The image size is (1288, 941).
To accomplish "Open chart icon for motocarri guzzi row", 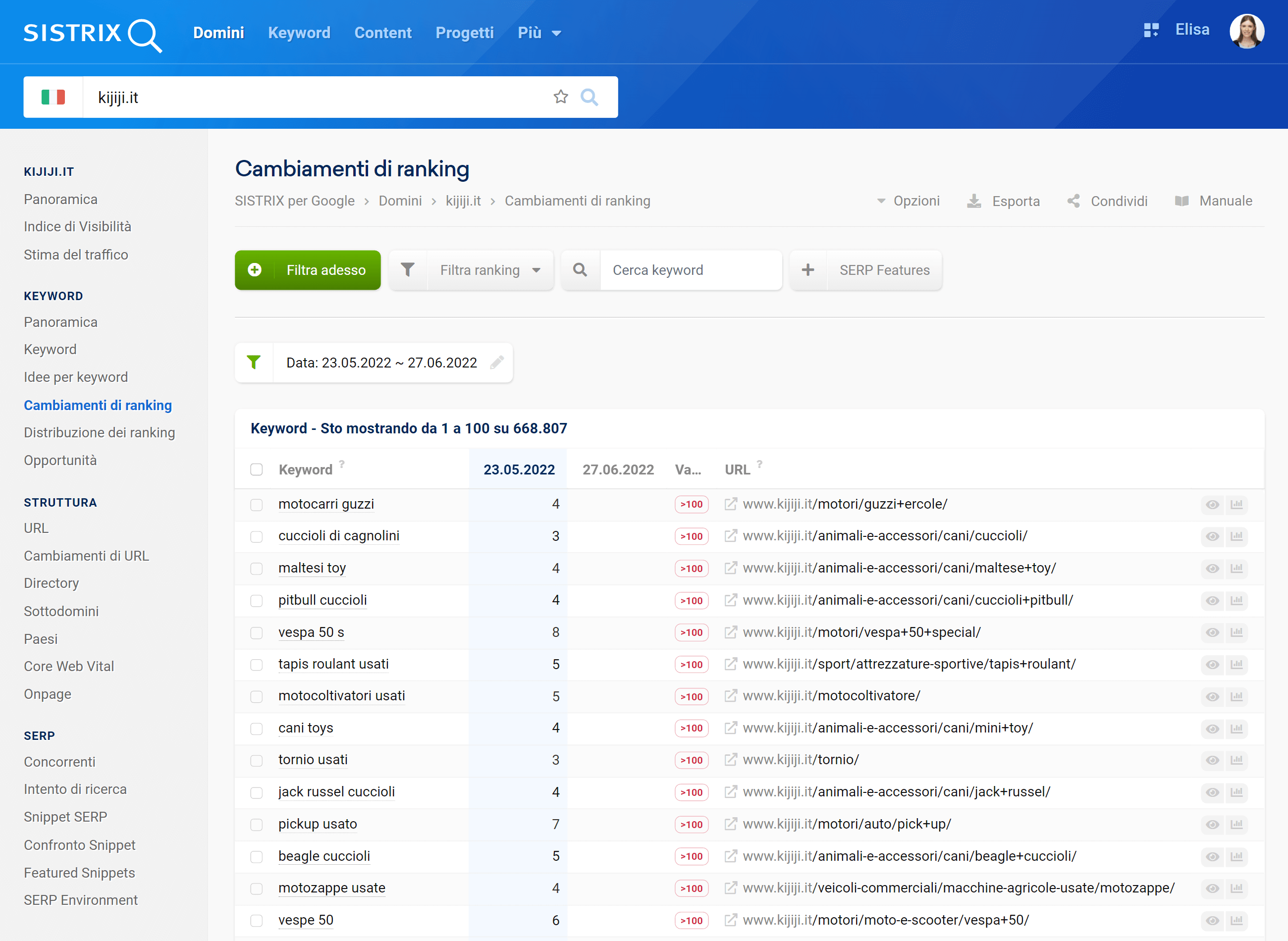I will (1236, 505).
